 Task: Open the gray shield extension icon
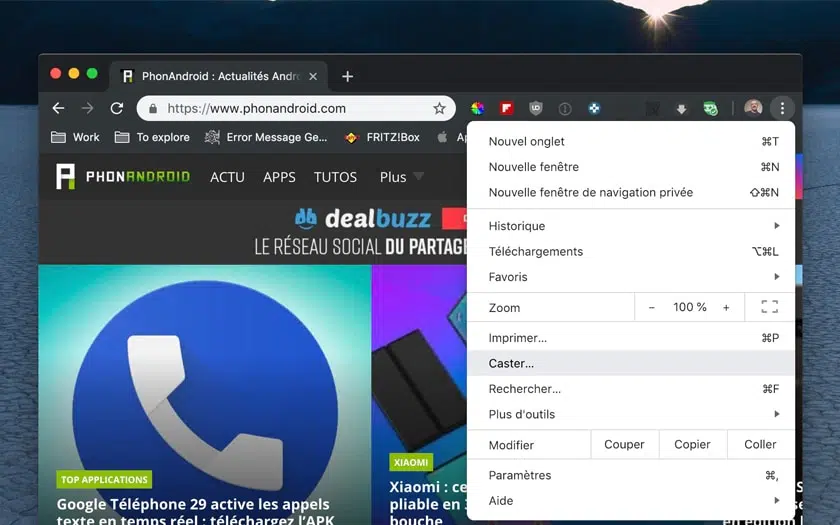click(536, 109)
